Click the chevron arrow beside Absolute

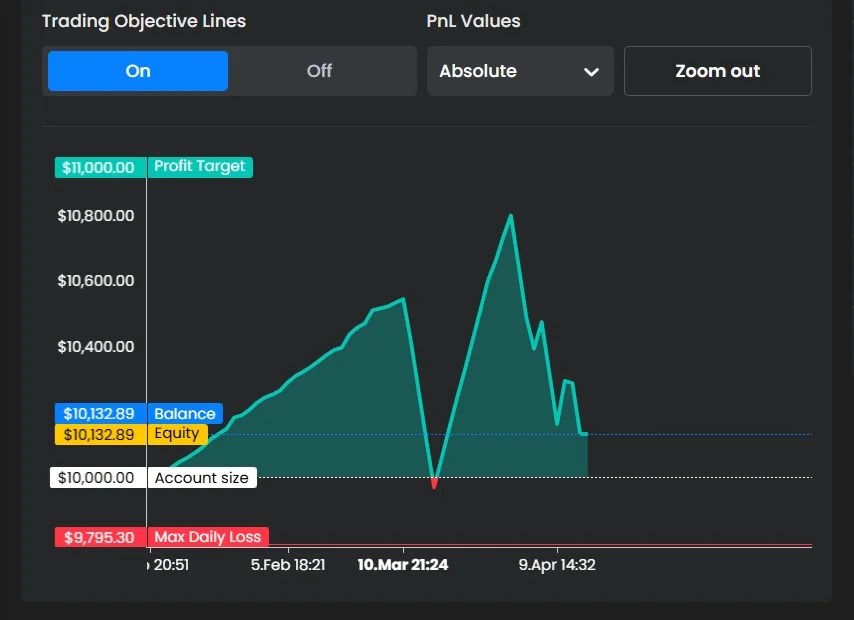pos(591,72)
